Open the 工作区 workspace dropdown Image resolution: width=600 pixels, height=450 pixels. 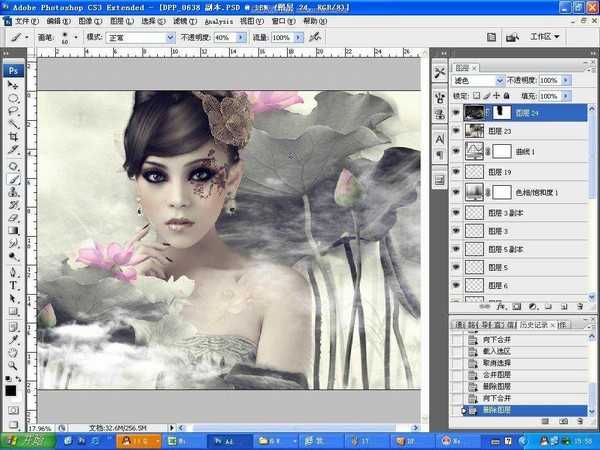click(x=548, y=37)
